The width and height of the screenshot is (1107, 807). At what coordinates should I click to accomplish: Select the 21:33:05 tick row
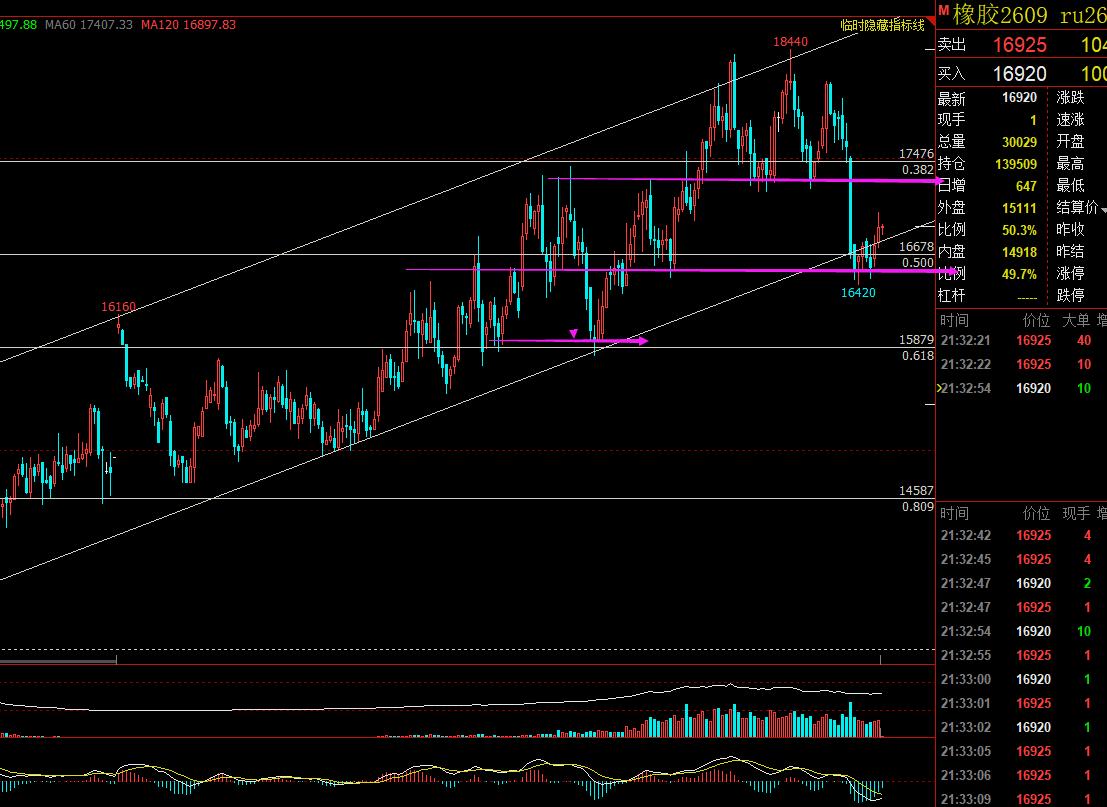point(1022,751)
